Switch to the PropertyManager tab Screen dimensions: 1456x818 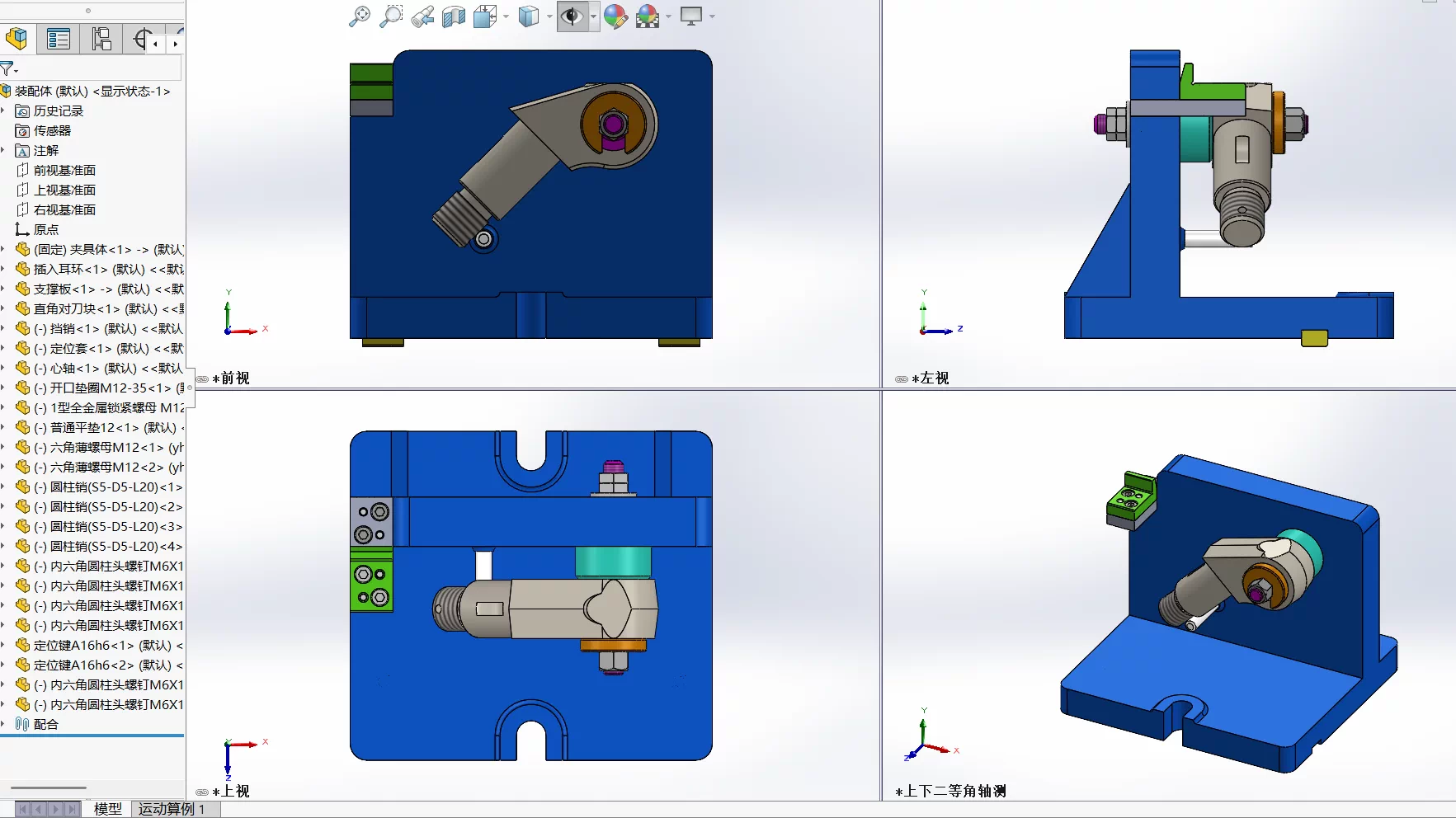pyautogui.click(x=59, y=39)
